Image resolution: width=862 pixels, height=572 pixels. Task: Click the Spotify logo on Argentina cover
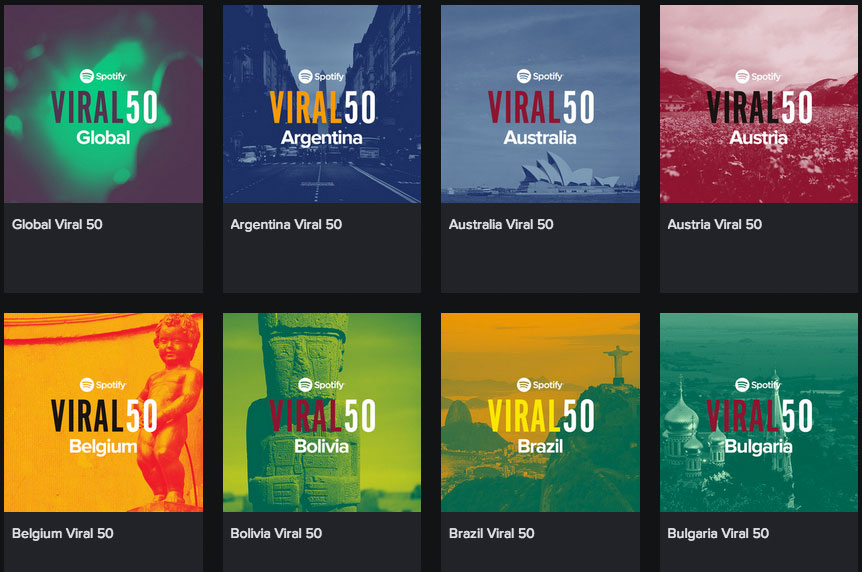(322, 76)
